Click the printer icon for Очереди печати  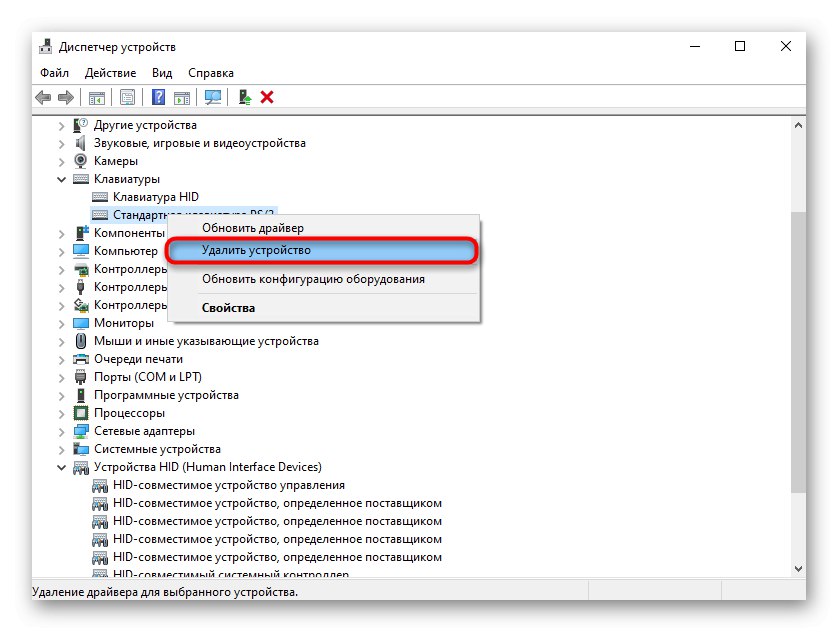coord(81,359)
